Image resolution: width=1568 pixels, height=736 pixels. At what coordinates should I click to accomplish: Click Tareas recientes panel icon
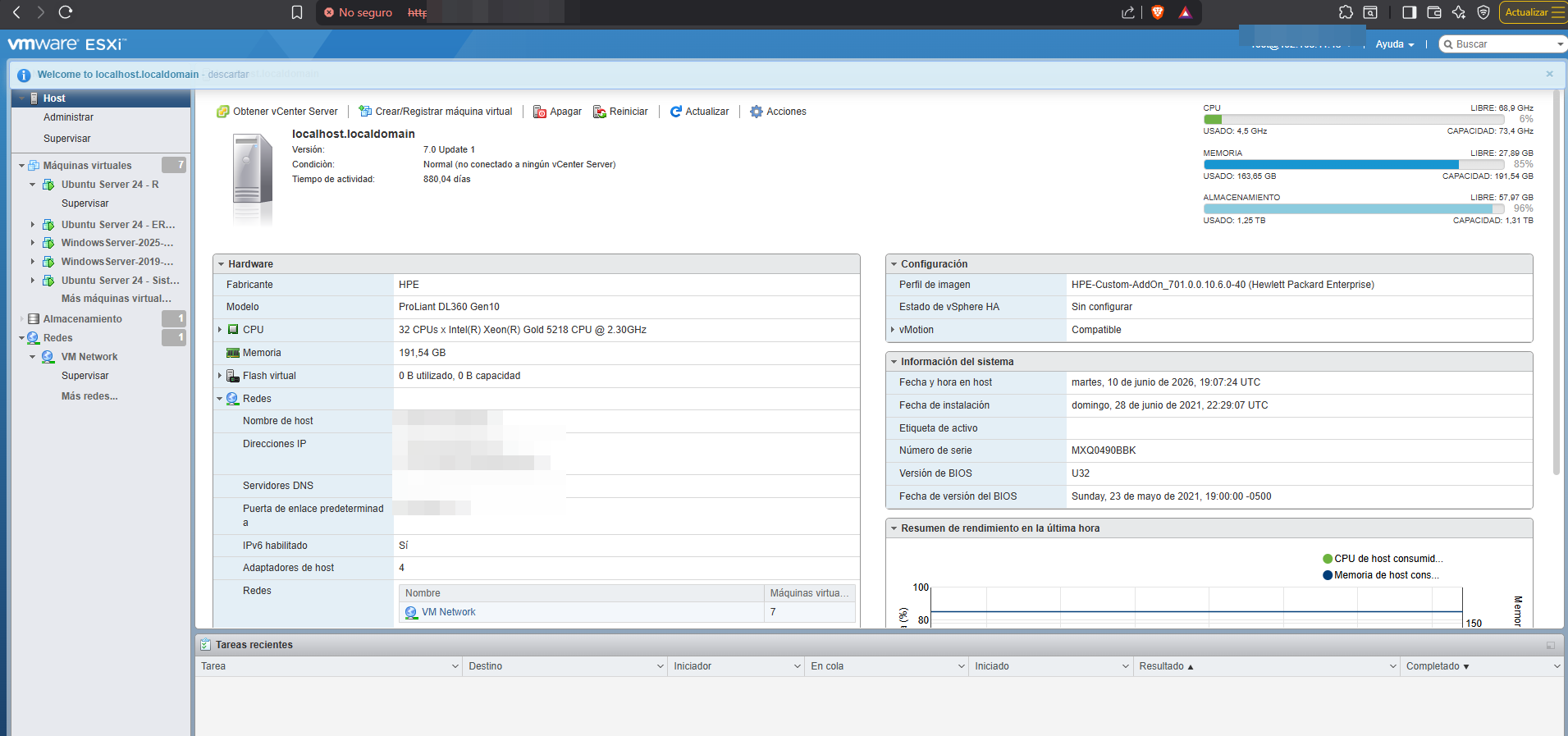pos(205,645)
